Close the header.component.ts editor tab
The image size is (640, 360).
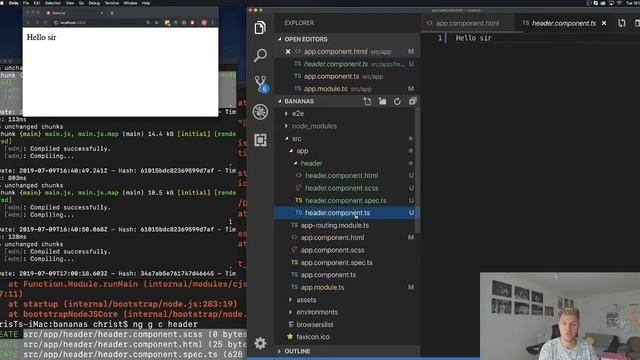(x=604, y=23)
